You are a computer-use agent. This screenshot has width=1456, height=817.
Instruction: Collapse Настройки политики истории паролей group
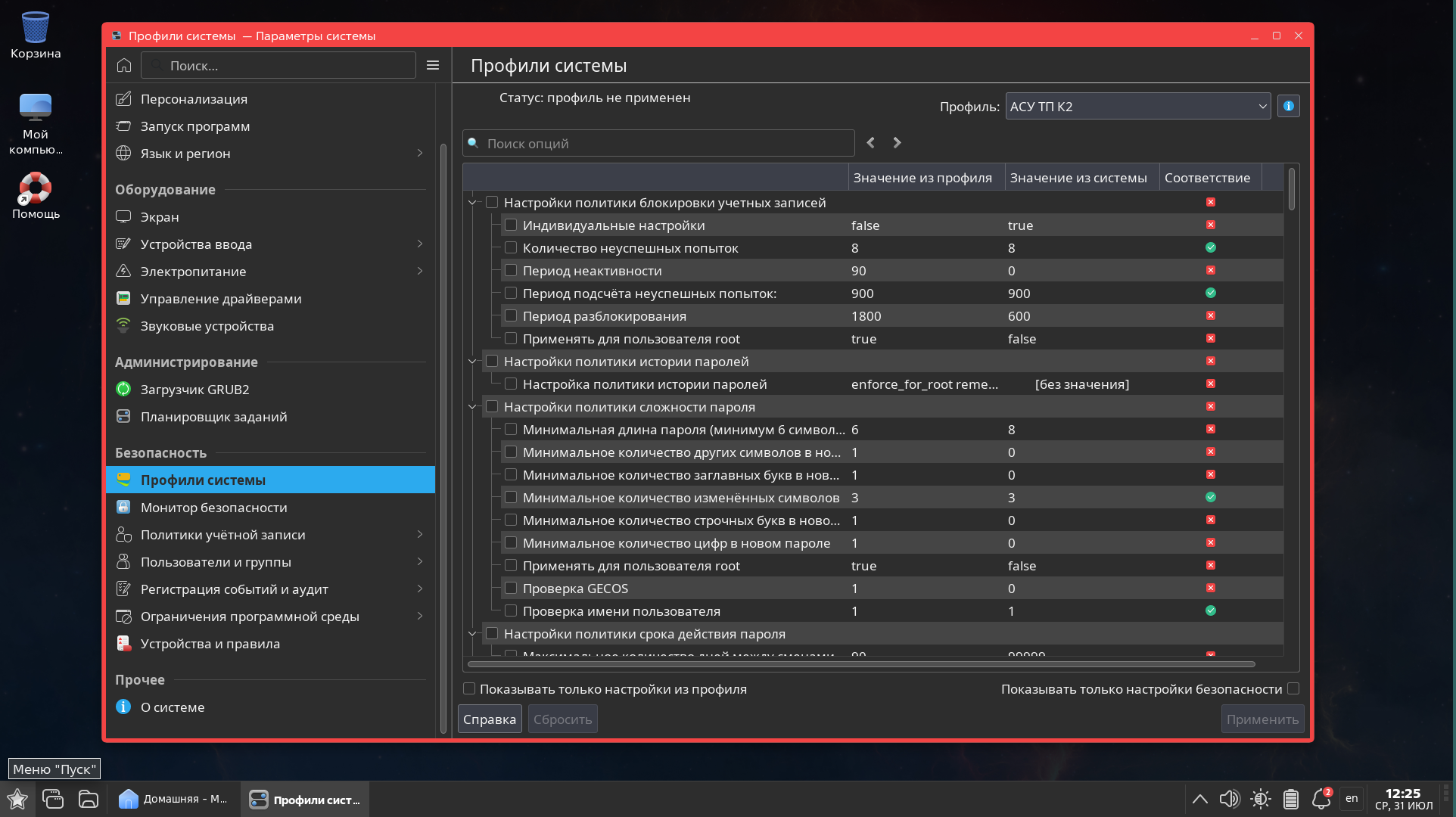pos(472,362)
